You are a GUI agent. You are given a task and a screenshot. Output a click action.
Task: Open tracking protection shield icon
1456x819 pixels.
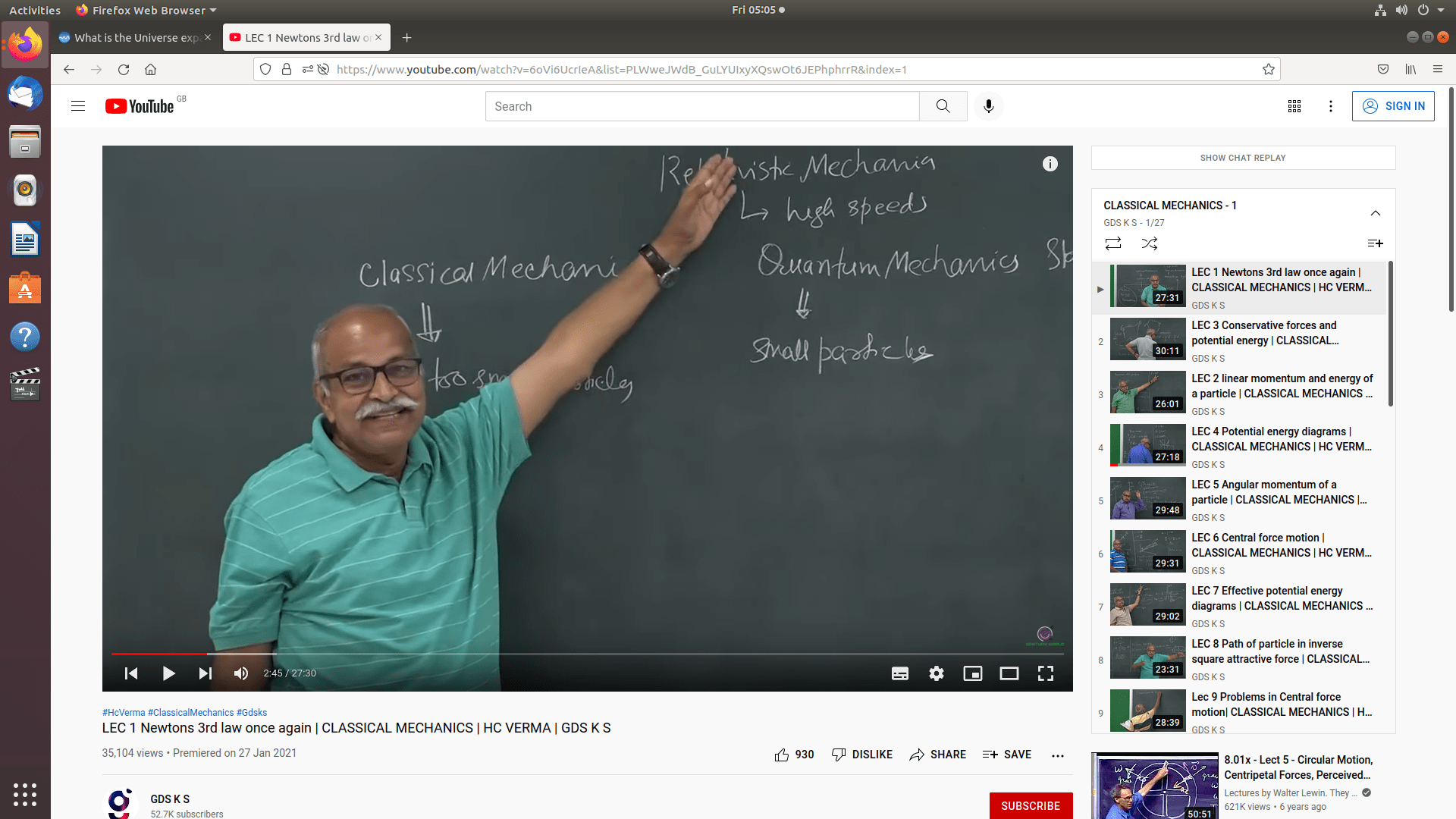[x=265, y=70]
